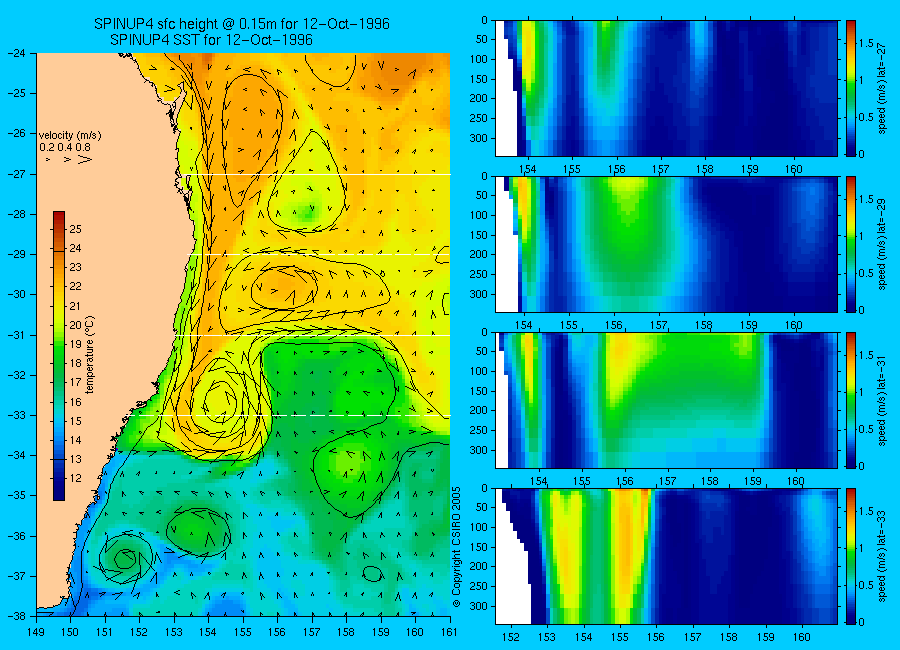Click the speed color bar for lat=-29
This screenshot has width=900, height=650.
coord(850,244)
